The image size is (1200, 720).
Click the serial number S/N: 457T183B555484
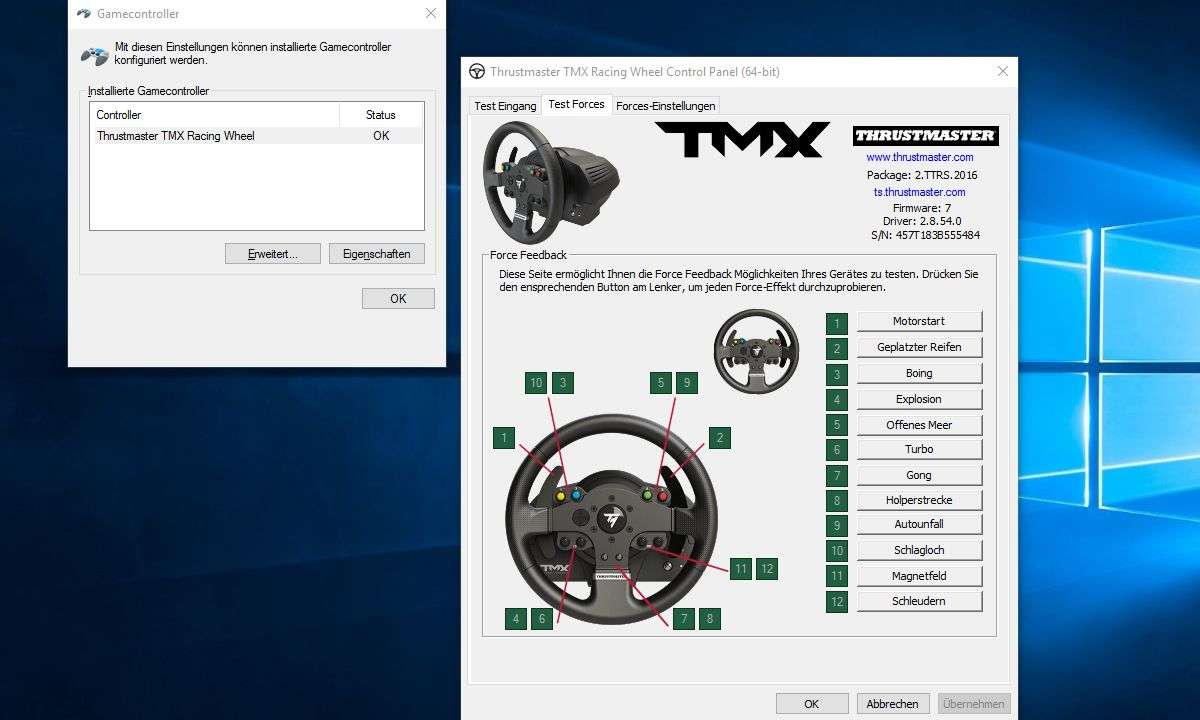pos(925,235)
